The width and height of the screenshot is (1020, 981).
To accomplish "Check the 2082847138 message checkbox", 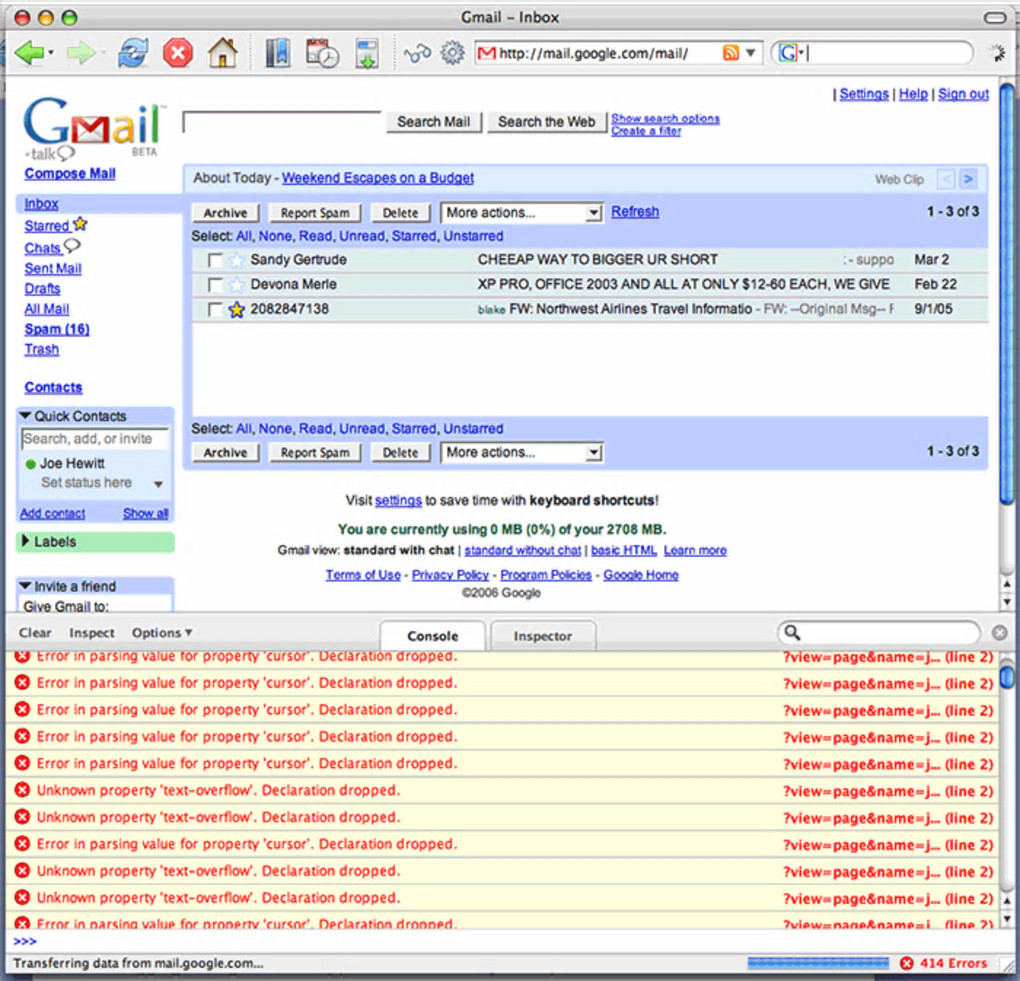I will [x=215, y=310].
